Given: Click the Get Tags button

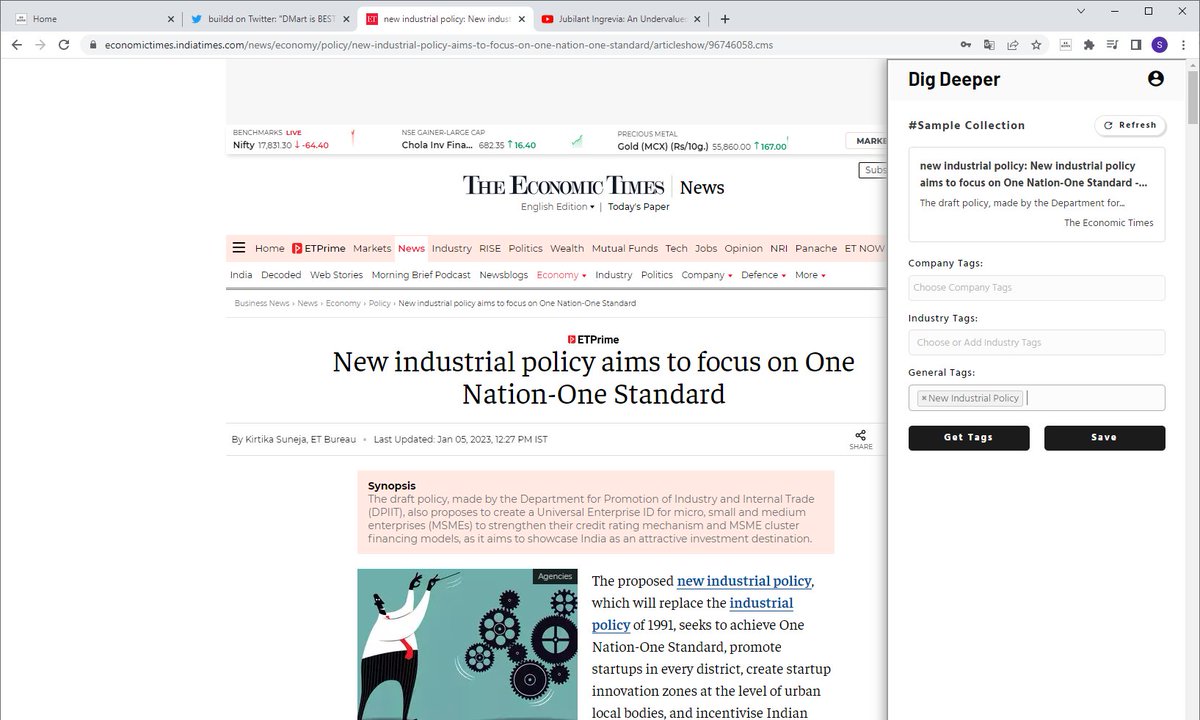Looking at the screenshot, I should coord(968,438).
